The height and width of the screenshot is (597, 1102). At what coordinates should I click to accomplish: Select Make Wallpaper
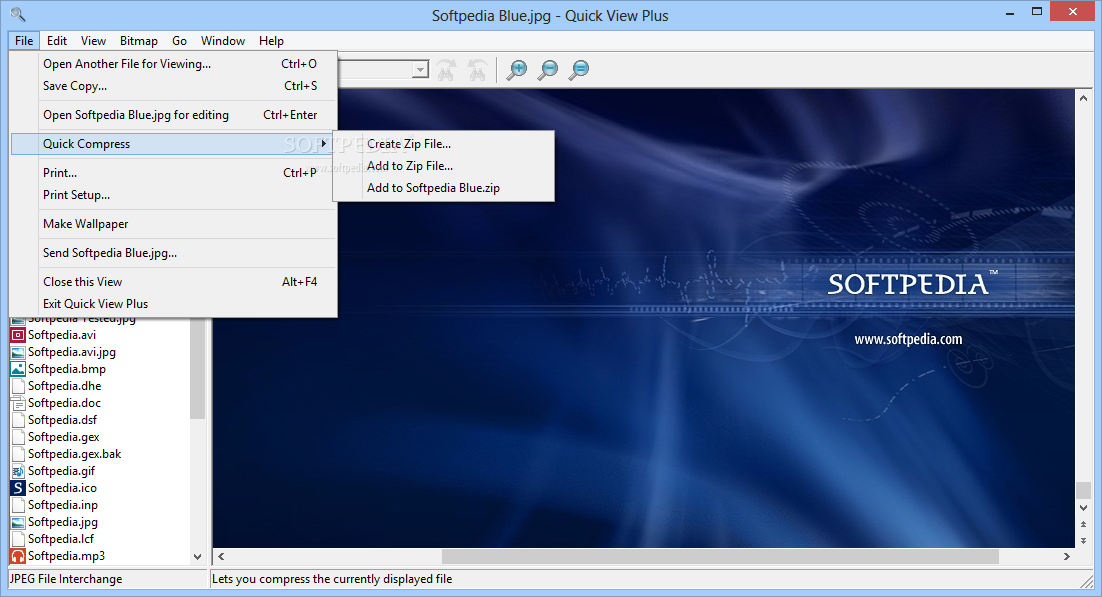174,224
